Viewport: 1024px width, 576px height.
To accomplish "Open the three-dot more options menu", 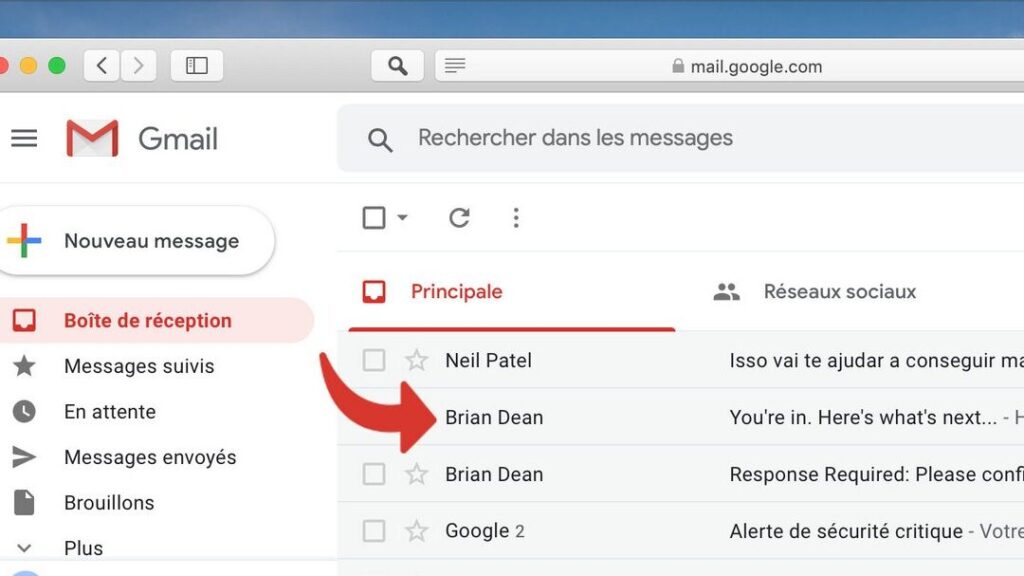I will [x=516, y=217].
